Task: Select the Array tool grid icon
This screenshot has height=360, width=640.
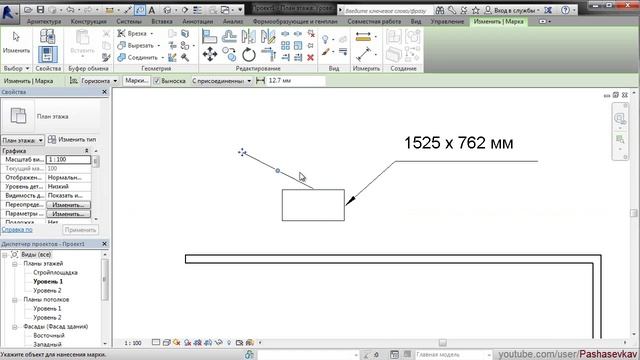Action: [285, 45]
